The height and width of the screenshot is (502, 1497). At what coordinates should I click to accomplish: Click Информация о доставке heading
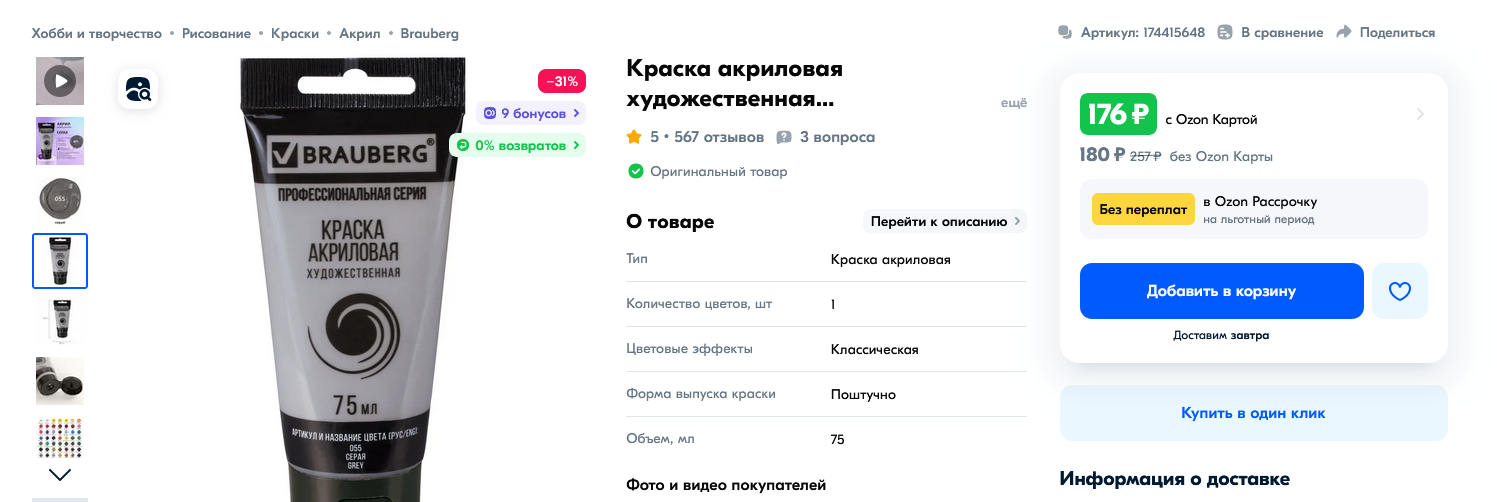pyautogui.click(x=1175, y=479)
